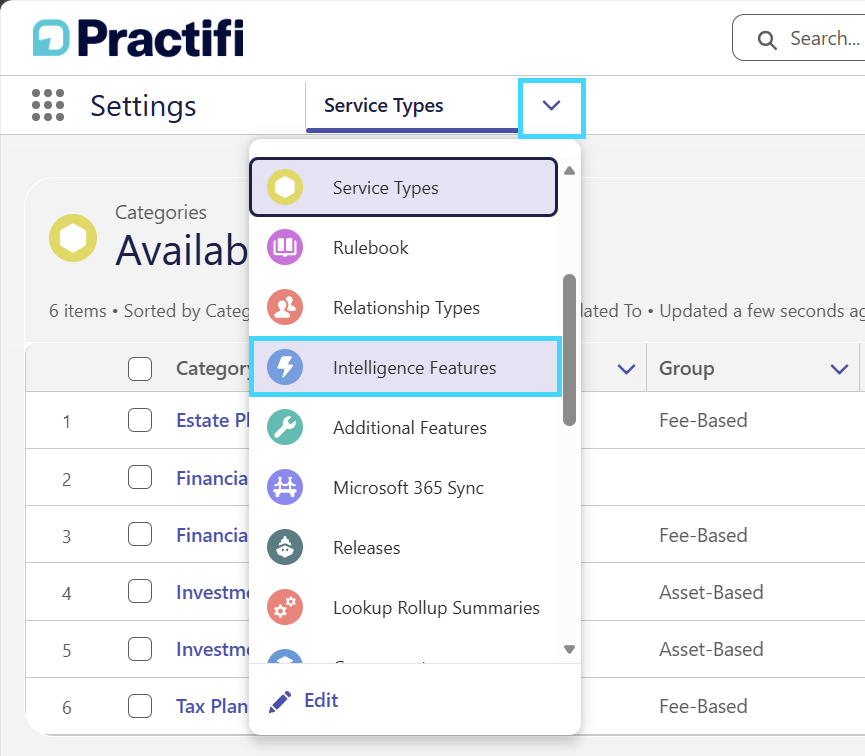
Task: Open the row 4 Investm... link
Action: tap(212, 592)
